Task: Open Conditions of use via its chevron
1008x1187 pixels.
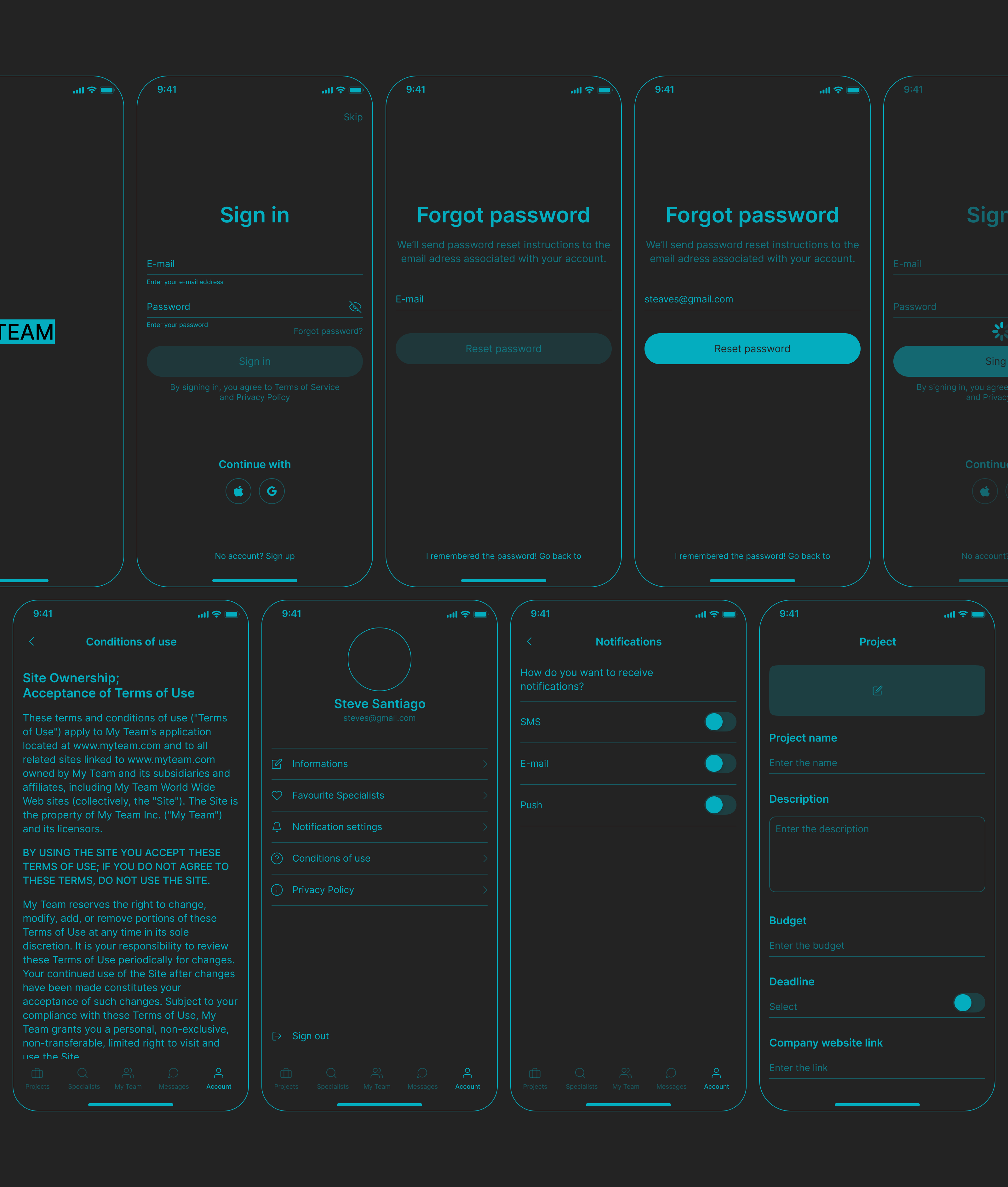Action: coord(484,858)
